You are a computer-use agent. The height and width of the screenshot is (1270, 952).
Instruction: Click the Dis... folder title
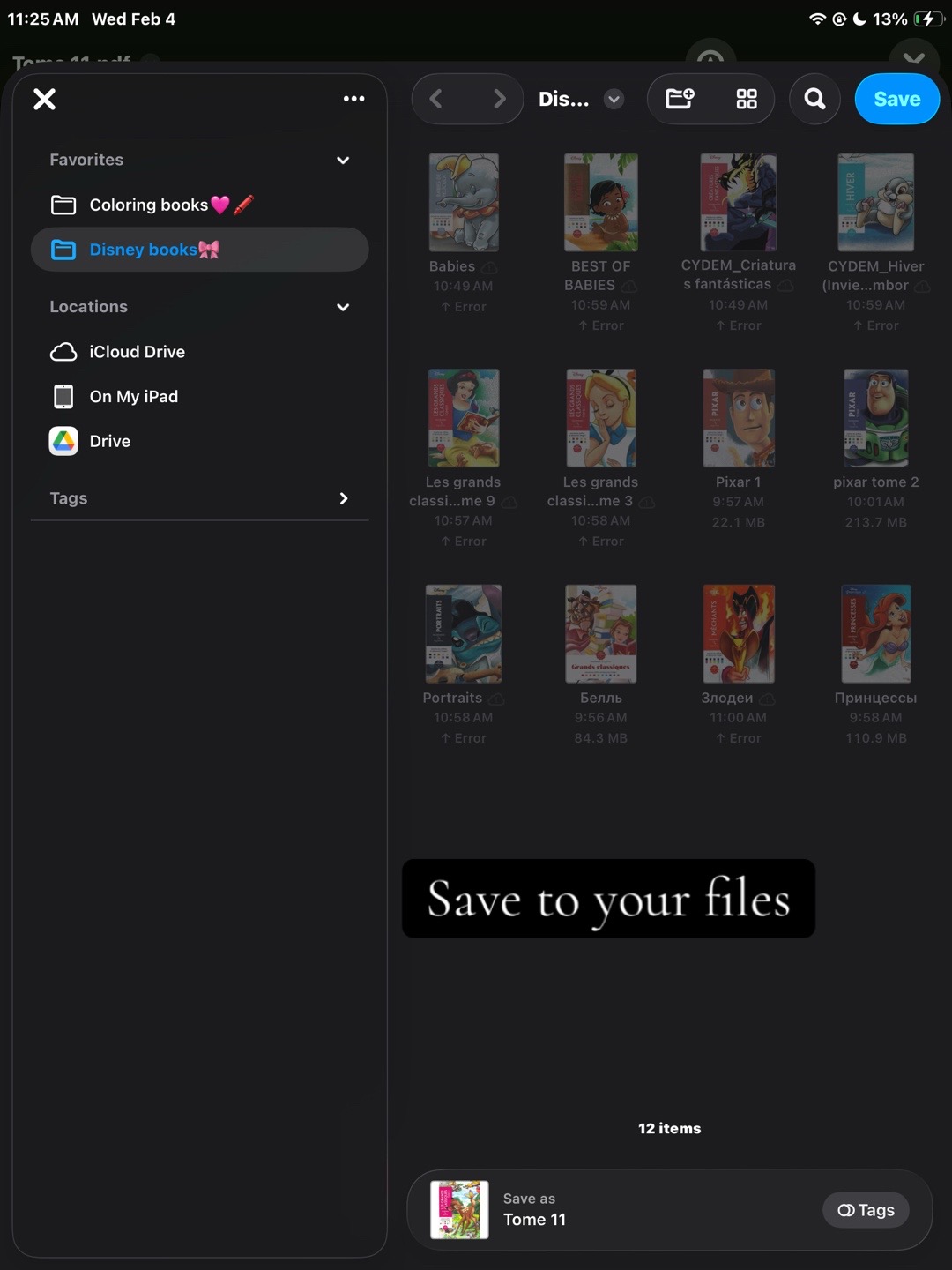[x=564, y=99]
